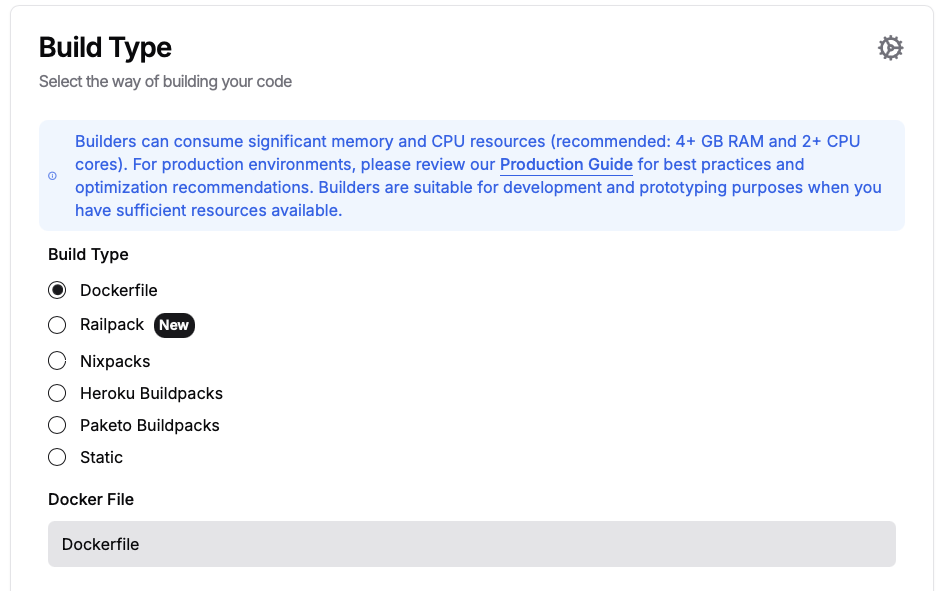Click the builders resource notice text
The image size is (946, 591).
click(x=478, y=175)
